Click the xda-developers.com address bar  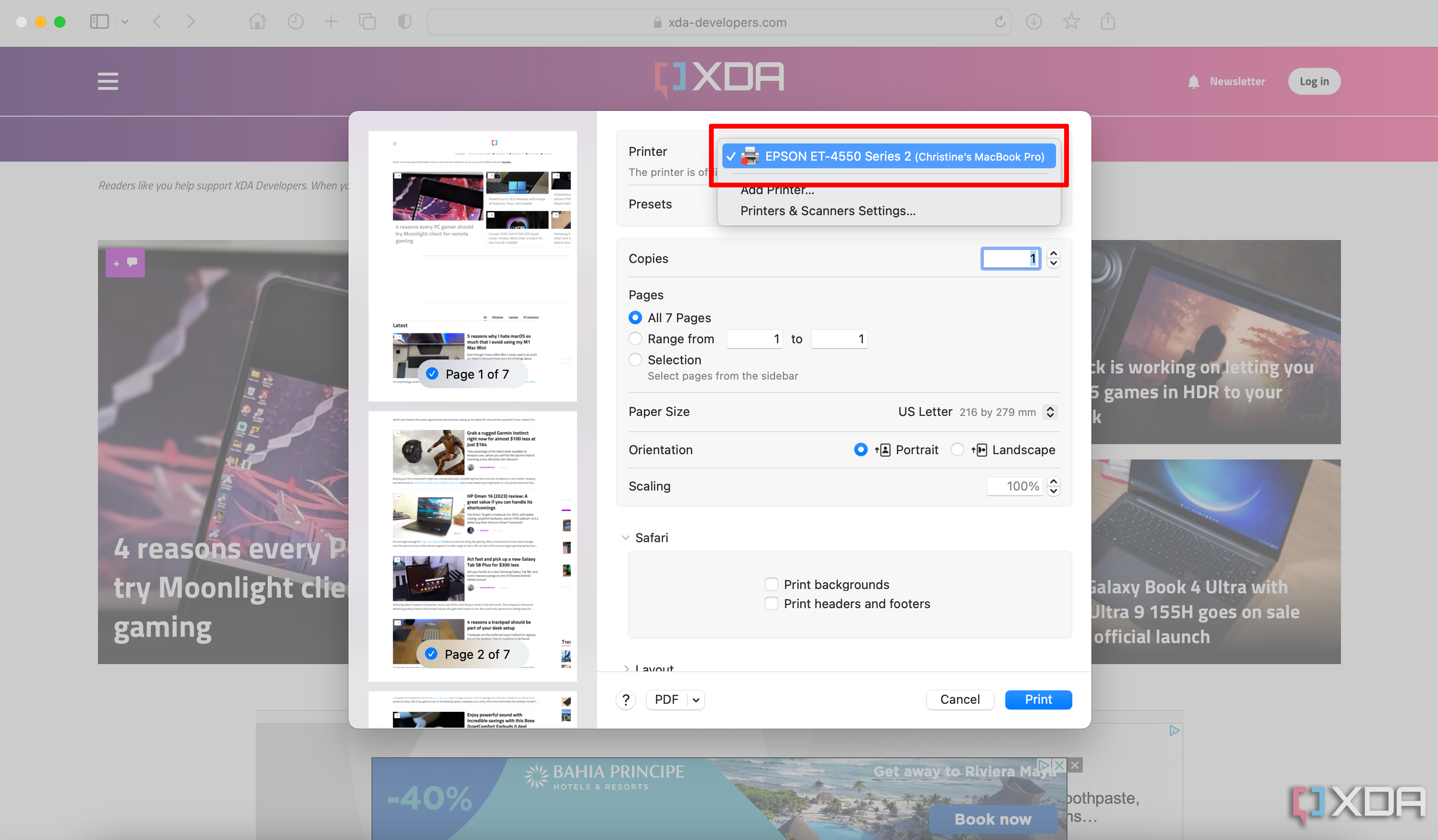tap(719, 22)
